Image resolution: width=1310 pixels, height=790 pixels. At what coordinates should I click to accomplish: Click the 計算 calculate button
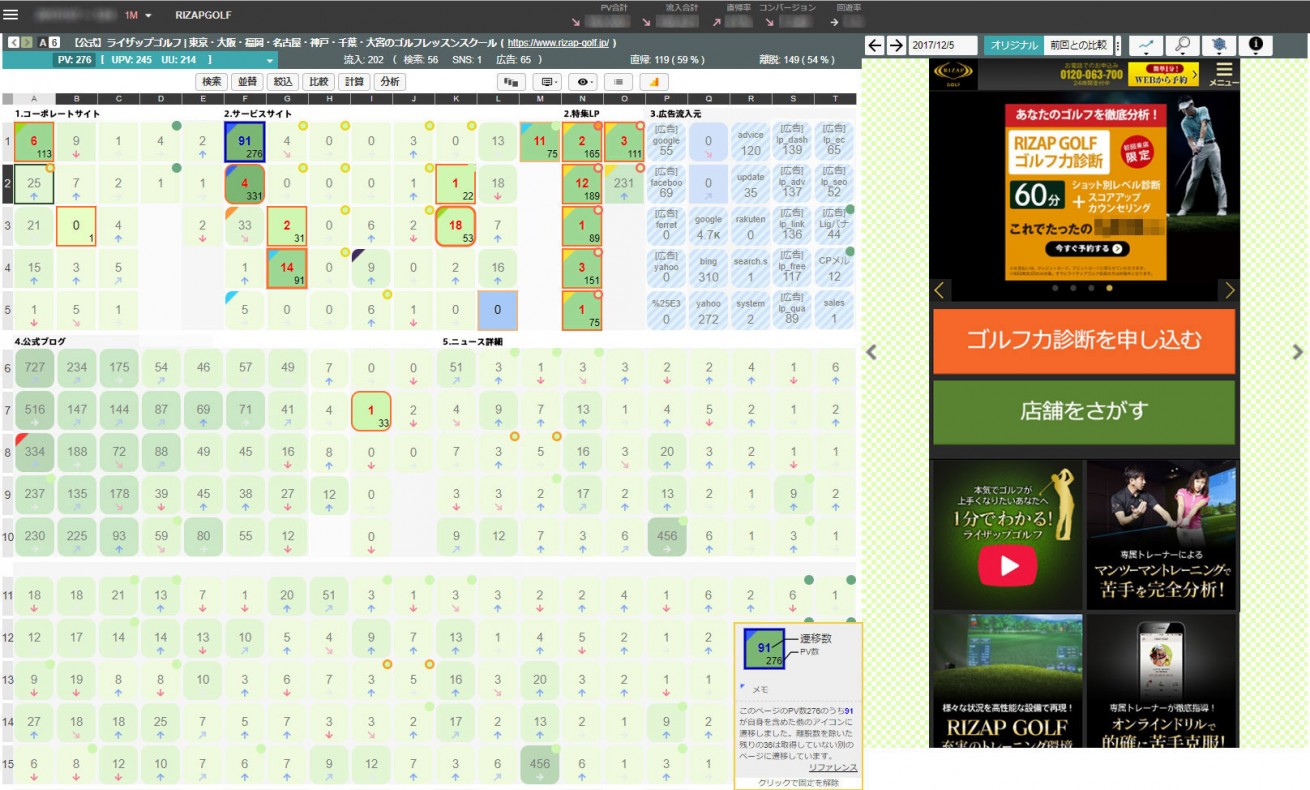pyautogui.click(x=354, y=82)
